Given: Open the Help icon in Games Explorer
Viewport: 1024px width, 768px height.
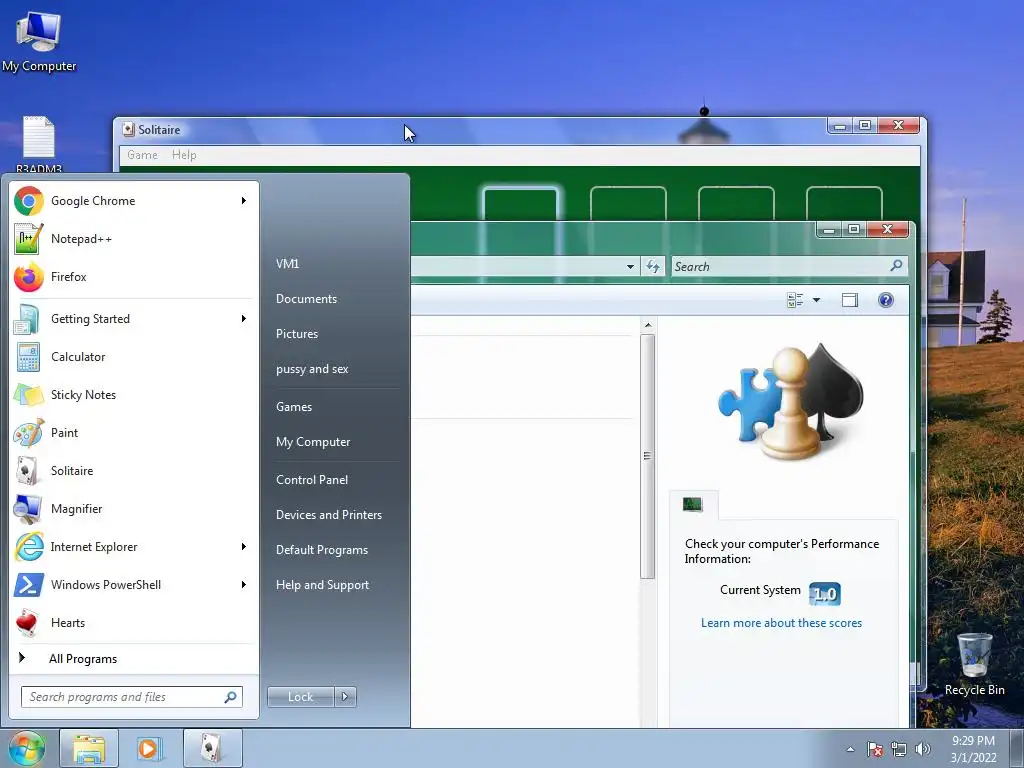Looking at the screenshot, I should [886, 300].
